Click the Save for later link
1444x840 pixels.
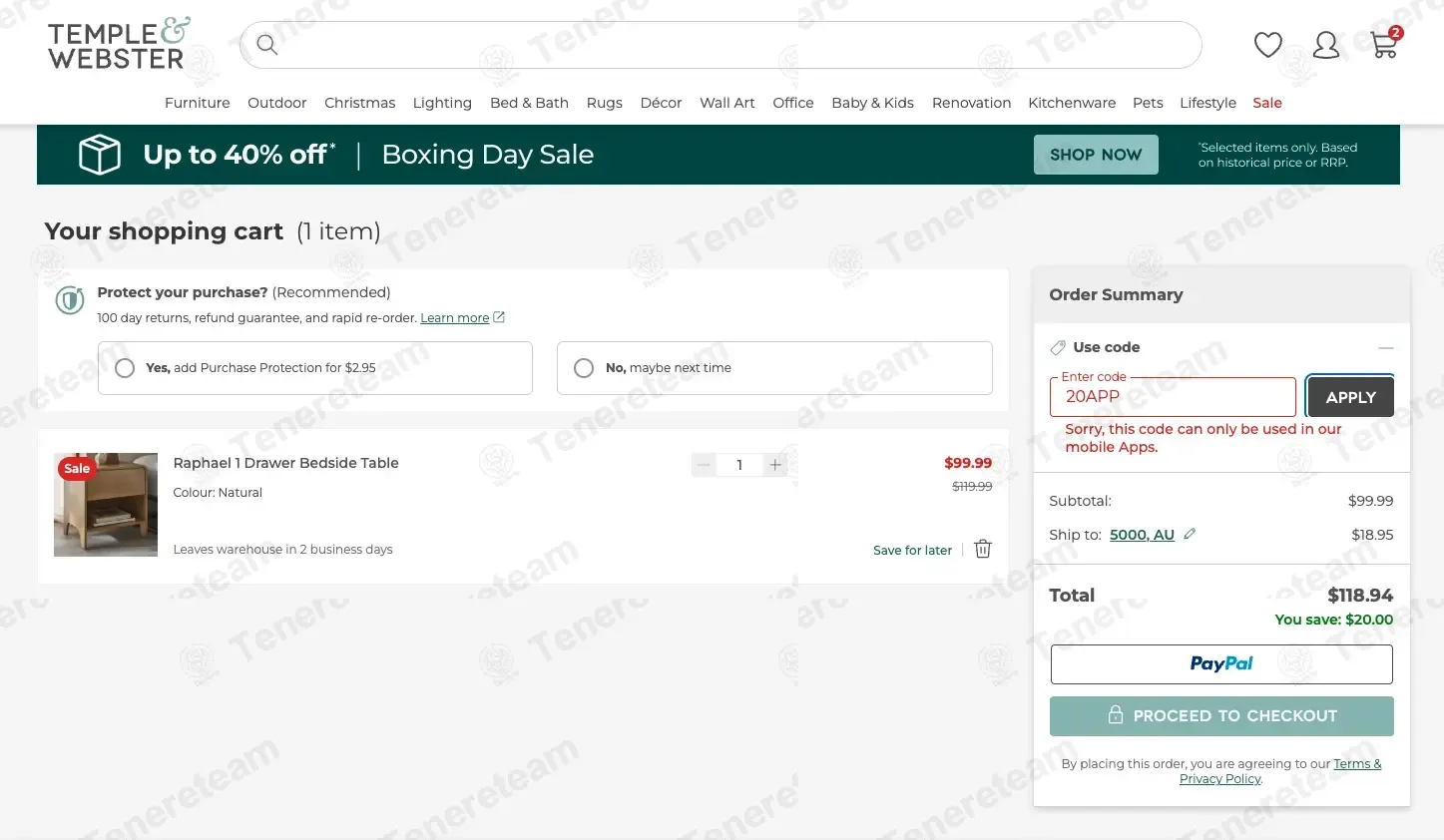[x=912, y=550]
